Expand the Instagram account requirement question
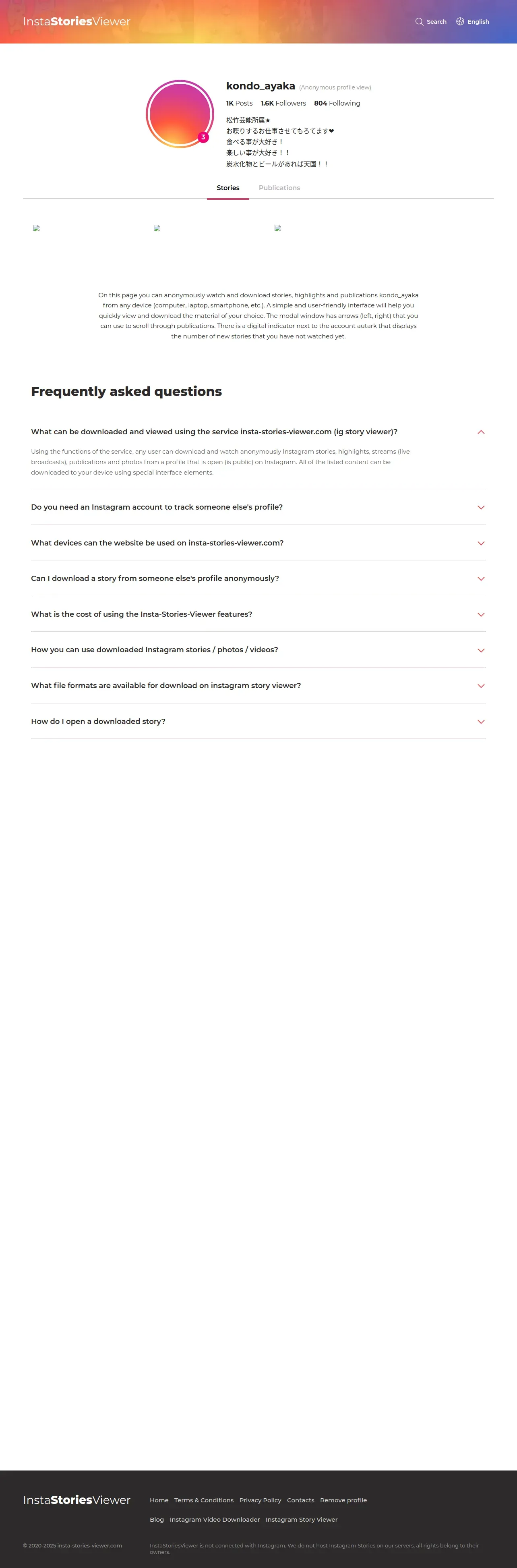517x1568 pixels. (157, 507)
